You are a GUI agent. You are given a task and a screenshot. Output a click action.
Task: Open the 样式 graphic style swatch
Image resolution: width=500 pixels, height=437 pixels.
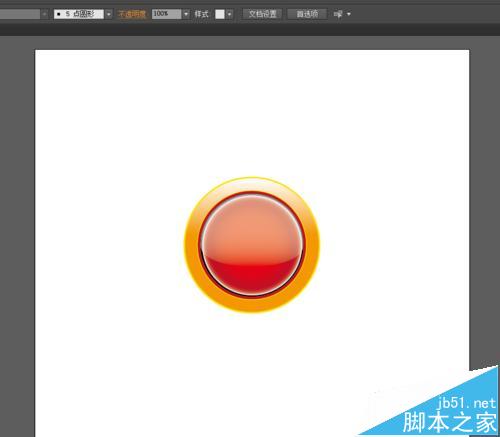point(220,14)
